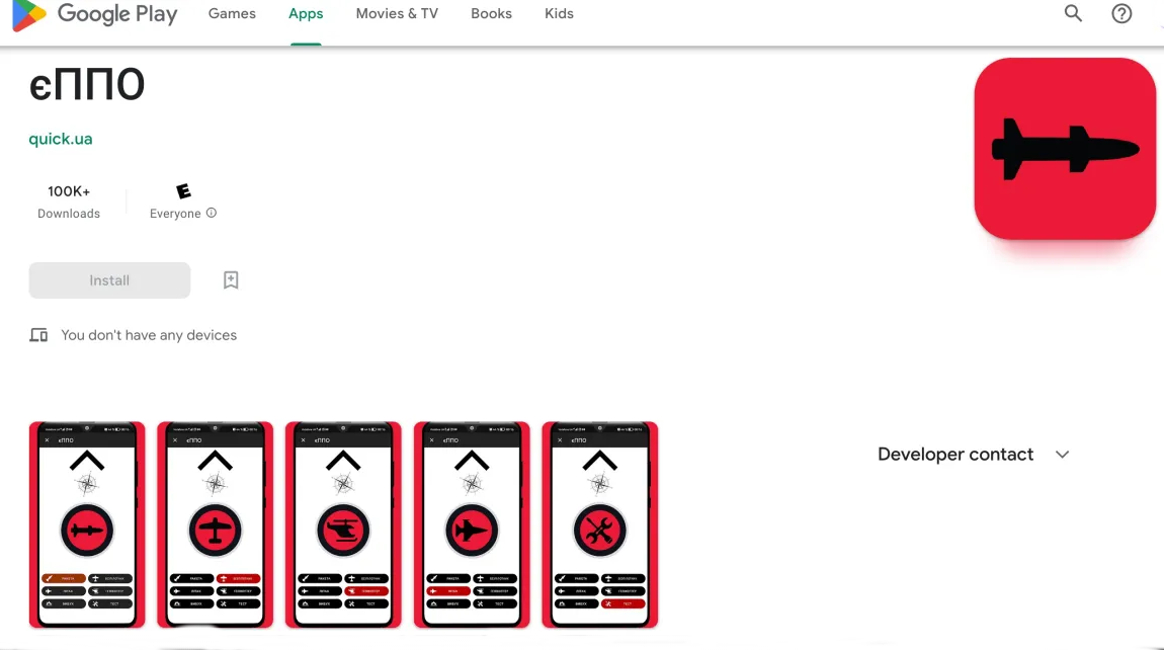Add app to wishlist bookmark icon
1164x650 pixels.
[231, 280]
